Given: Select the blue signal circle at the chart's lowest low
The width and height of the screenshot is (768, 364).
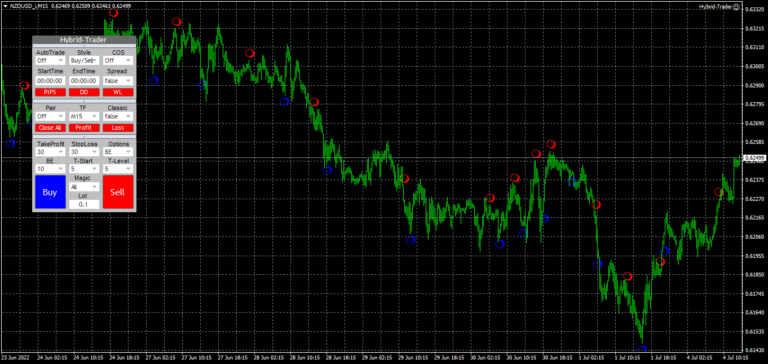Looking at the screenshot, I should pyautogui.click(x=642, y=349).
